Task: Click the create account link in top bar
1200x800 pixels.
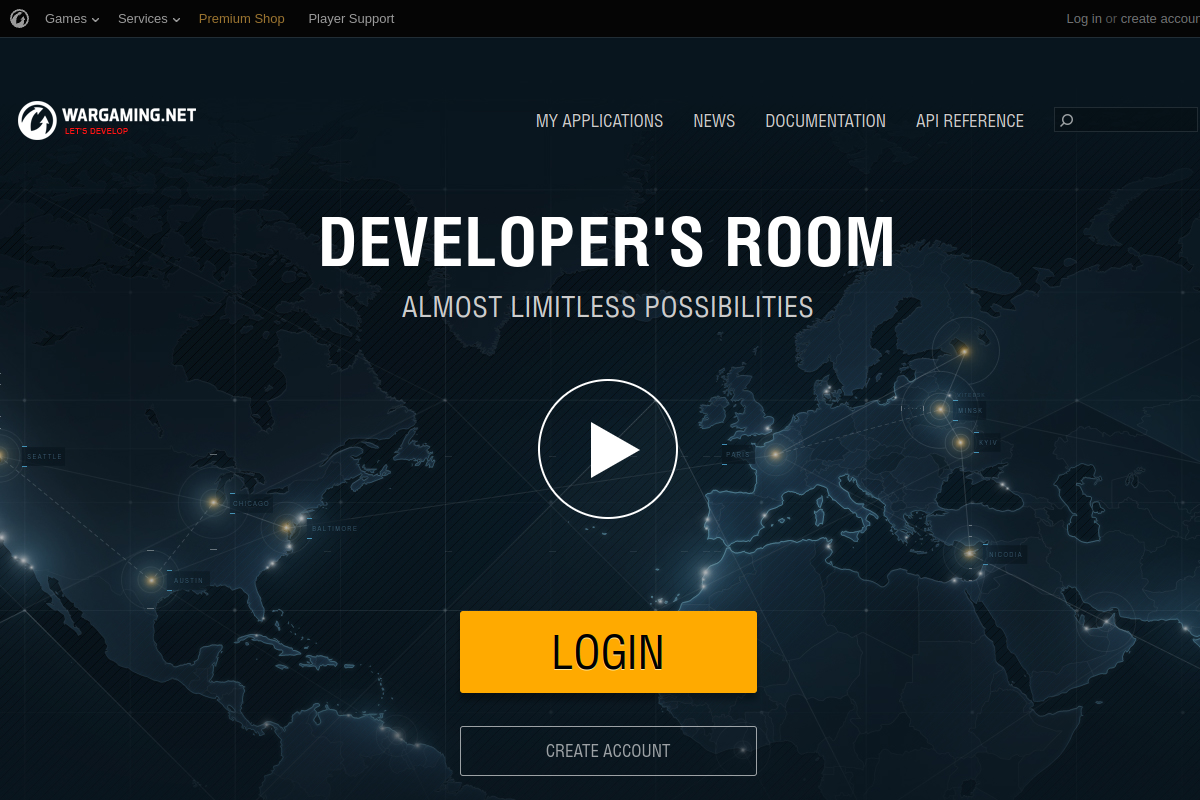Action: pos(1160,18)
